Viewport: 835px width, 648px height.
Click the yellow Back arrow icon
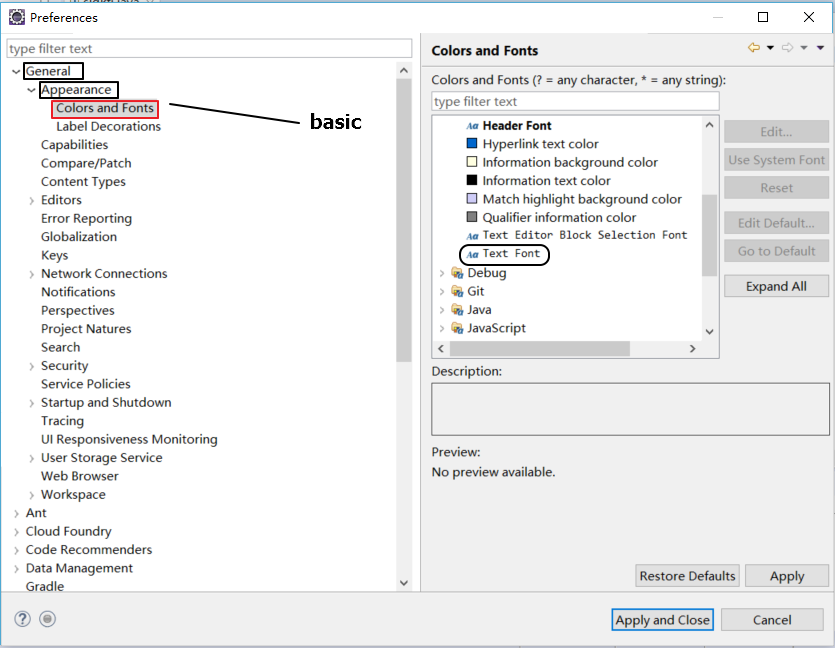[753, 48]
